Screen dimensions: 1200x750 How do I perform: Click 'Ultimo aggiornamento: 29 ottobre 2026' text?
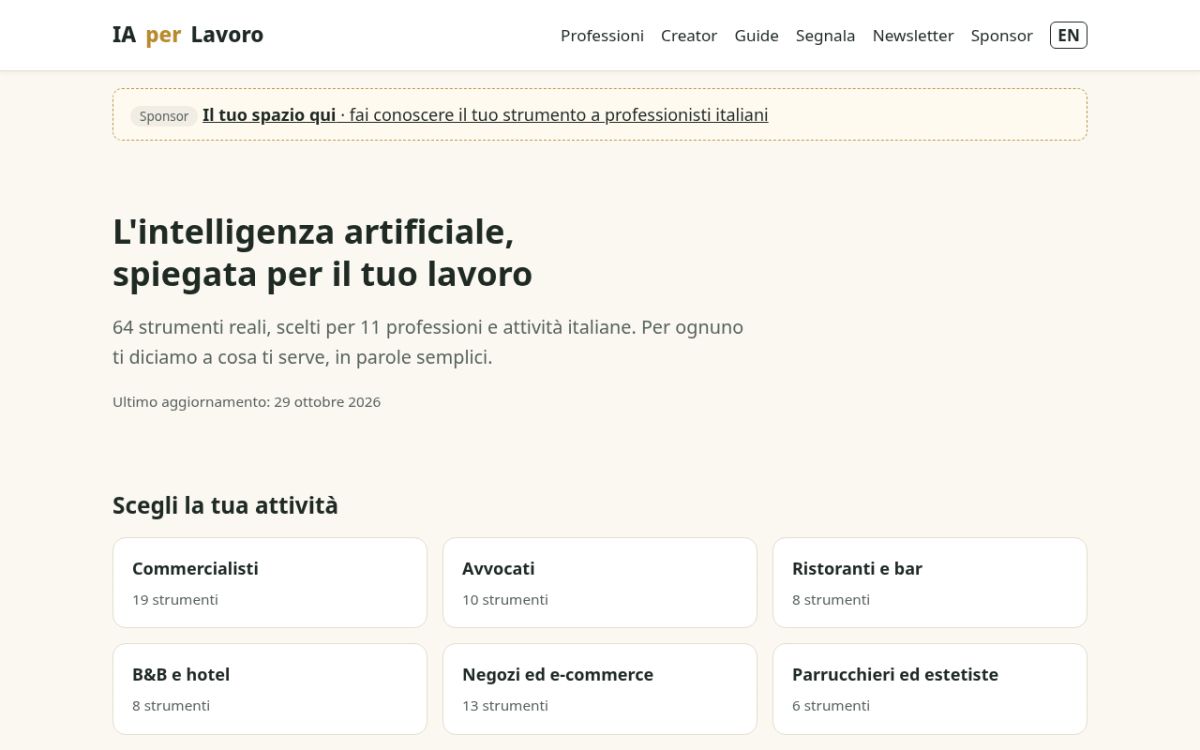[247, 402]
